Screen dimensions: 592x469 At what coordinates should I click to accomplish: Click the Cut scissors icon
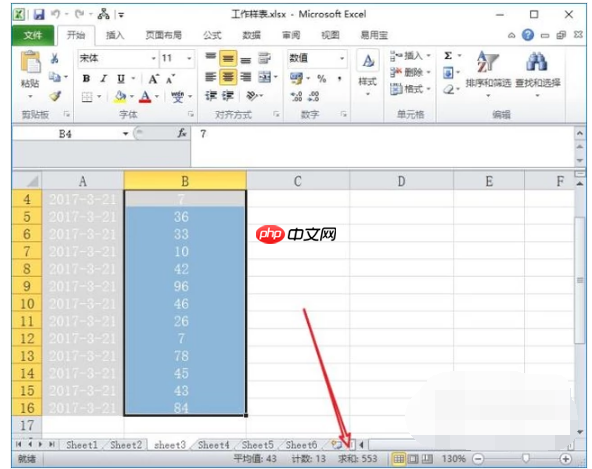click(x=55, y=58)
